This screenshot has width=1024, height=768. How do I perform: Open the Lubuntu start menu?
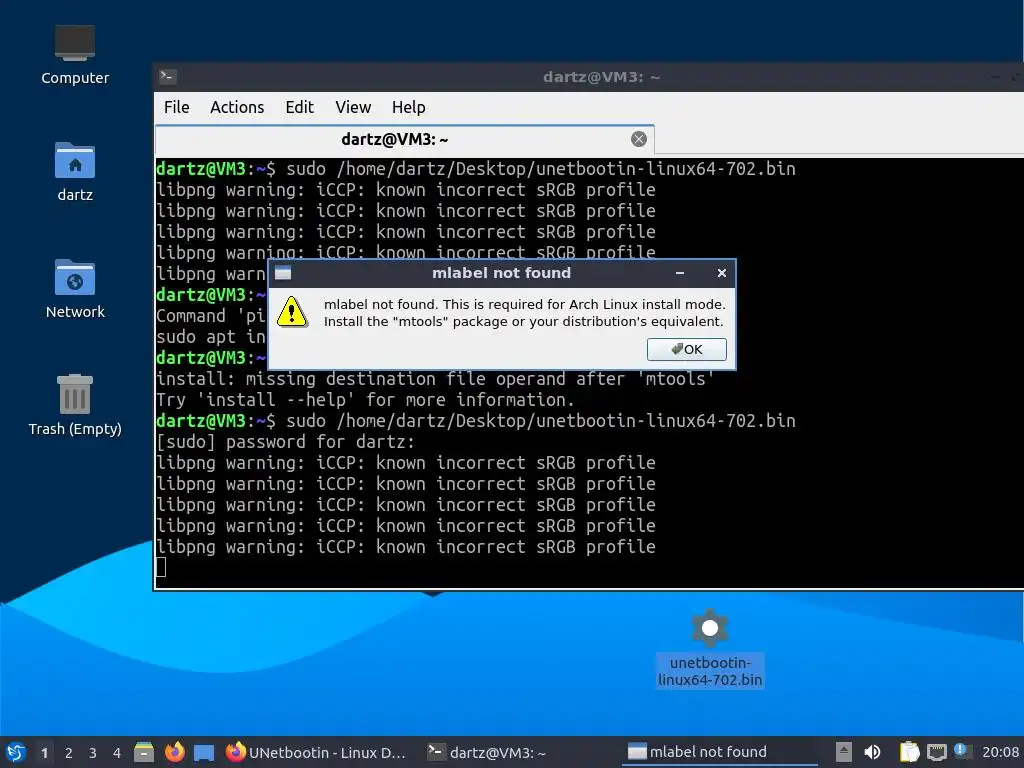pyautogui.click(x=16, y=752)
